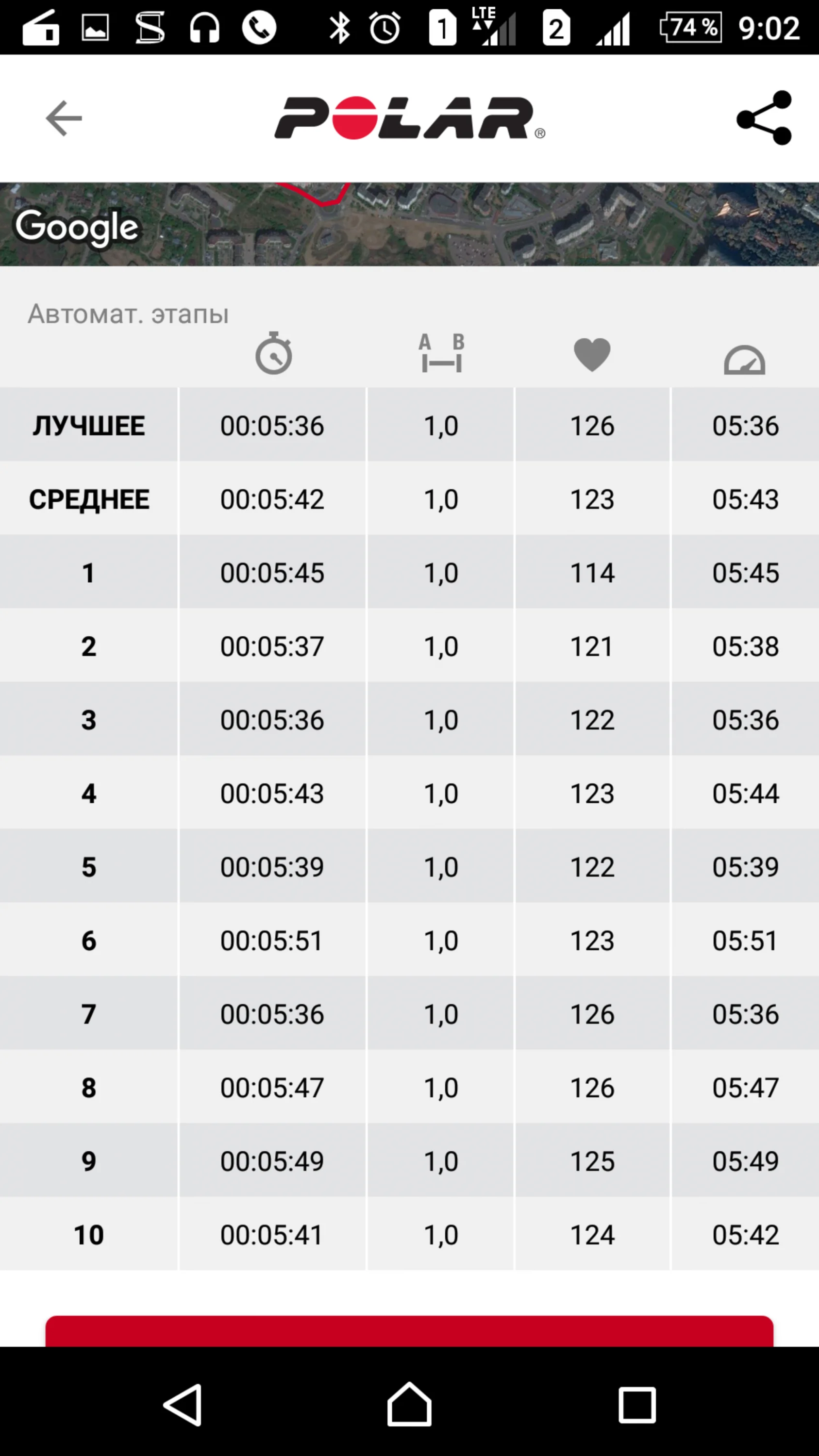
Task: Tap lap 6 duration 00:05:51
Action: (x=272, y=941)
